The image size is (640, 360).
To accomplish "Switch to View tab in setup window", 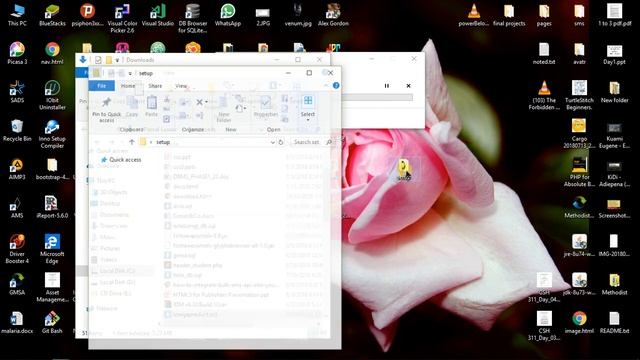I will coord(181,86).
